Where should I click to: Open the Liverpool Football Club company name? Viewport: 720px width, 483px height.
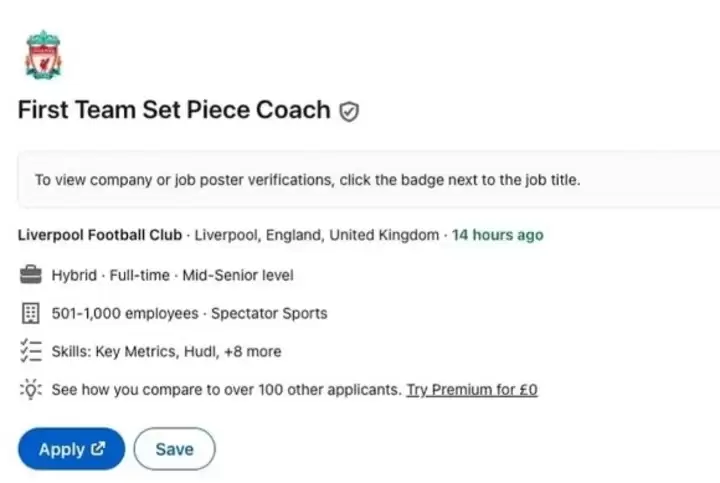100,235
